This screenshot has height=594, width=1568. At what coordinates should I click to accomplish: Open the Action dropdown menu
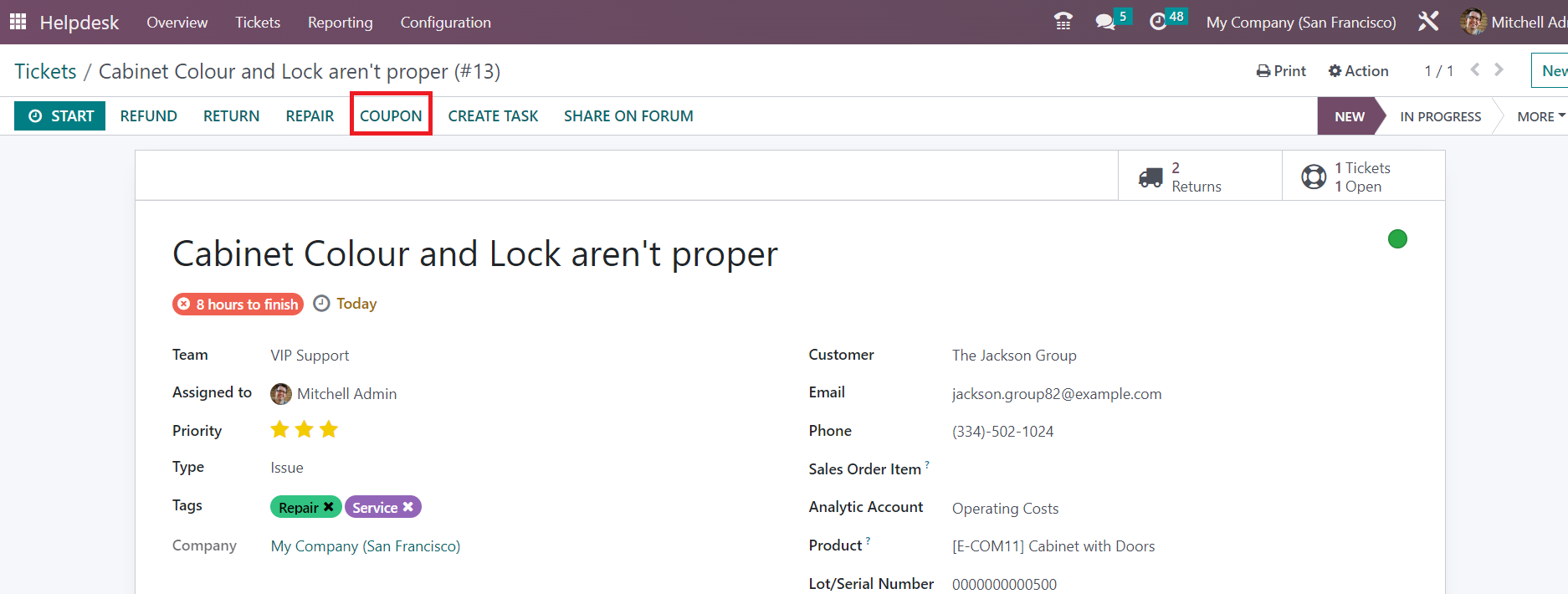[x=1359, y=71]
